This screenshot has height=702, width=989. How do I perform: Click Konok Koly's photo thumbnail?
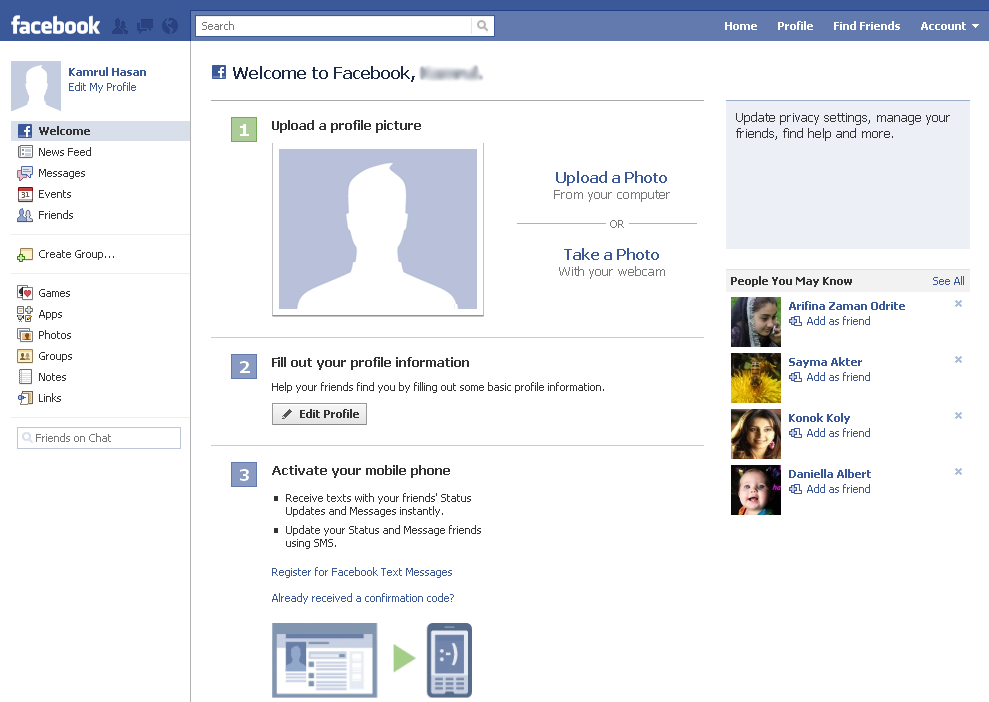click(x=756, y=434)
